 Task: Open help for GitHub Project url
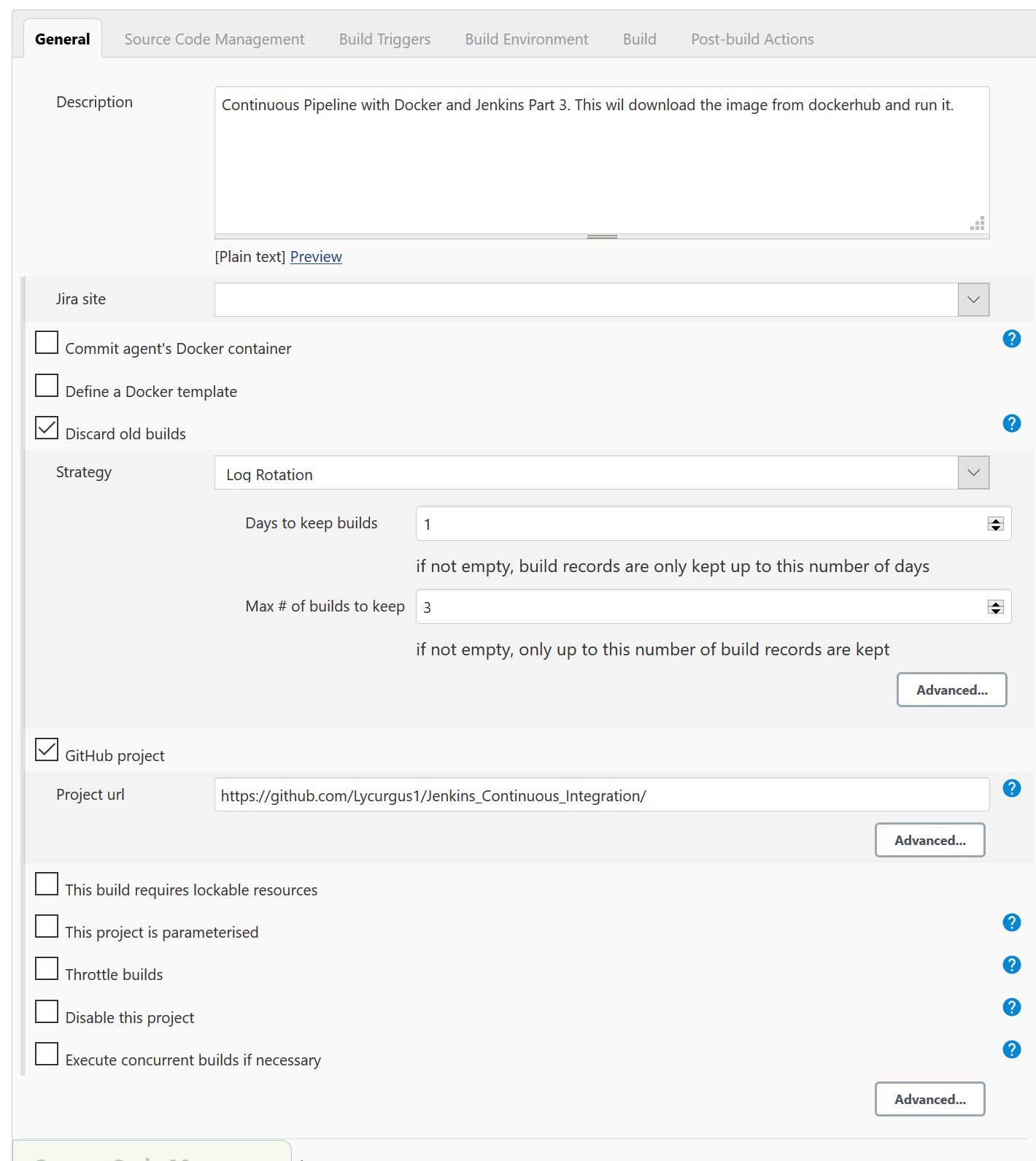(1011, 788)
